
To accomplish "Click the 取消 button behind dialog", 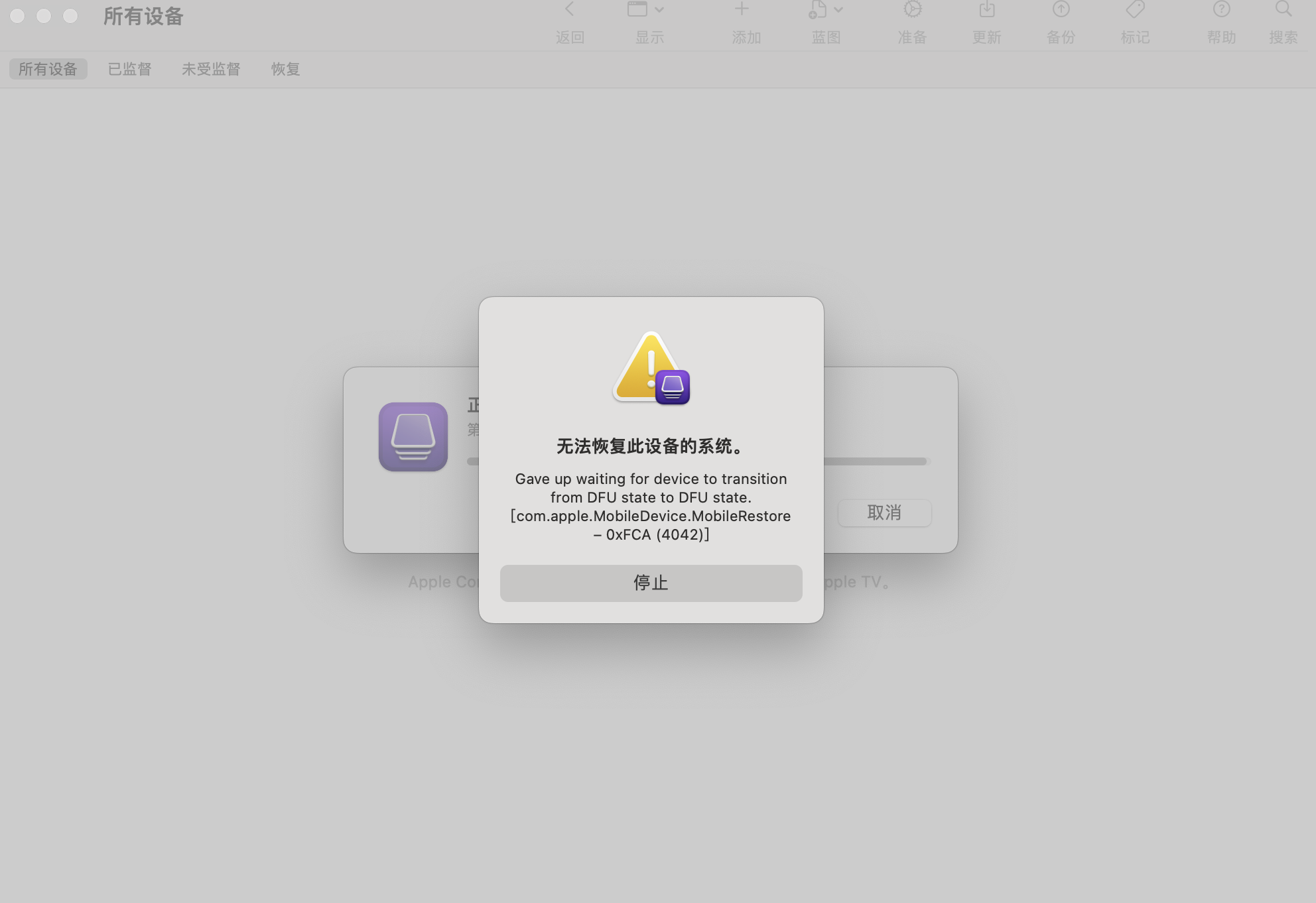I will pyautogui.click(x=884, y=512).
